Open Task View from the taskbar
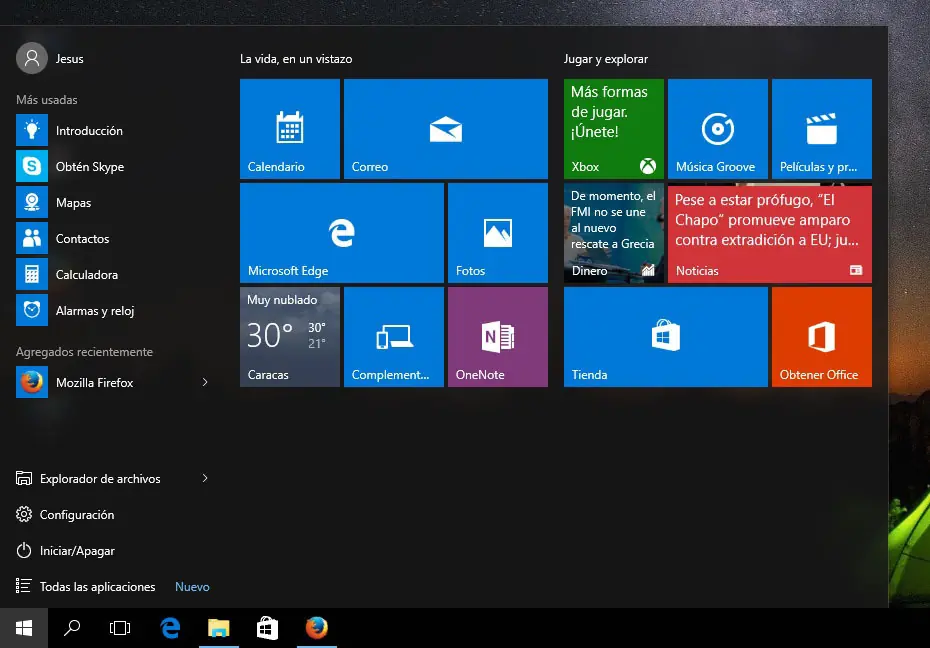The image size is (930, 648). [x=120, y=628]
